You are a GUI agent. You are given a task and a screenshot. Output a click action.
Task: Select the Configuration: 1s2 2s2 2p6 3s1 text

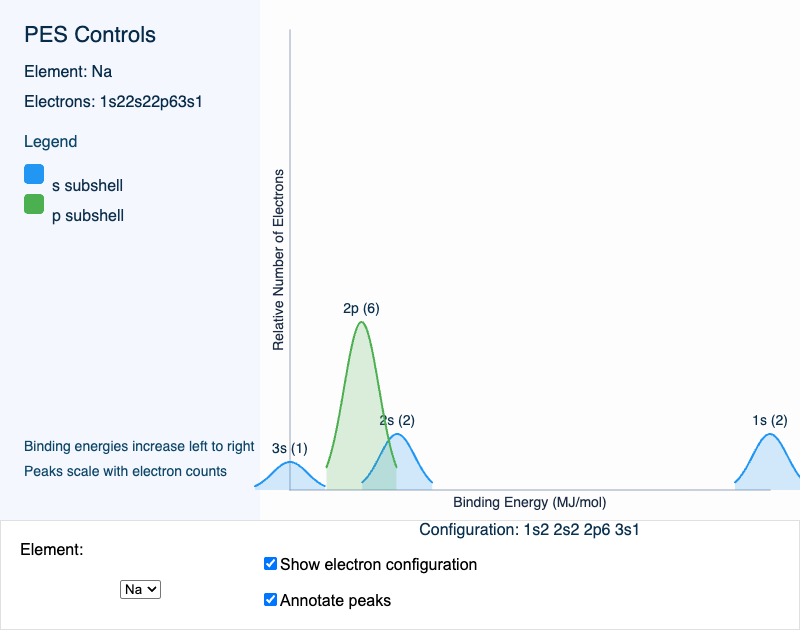click(x=529, y=529)
